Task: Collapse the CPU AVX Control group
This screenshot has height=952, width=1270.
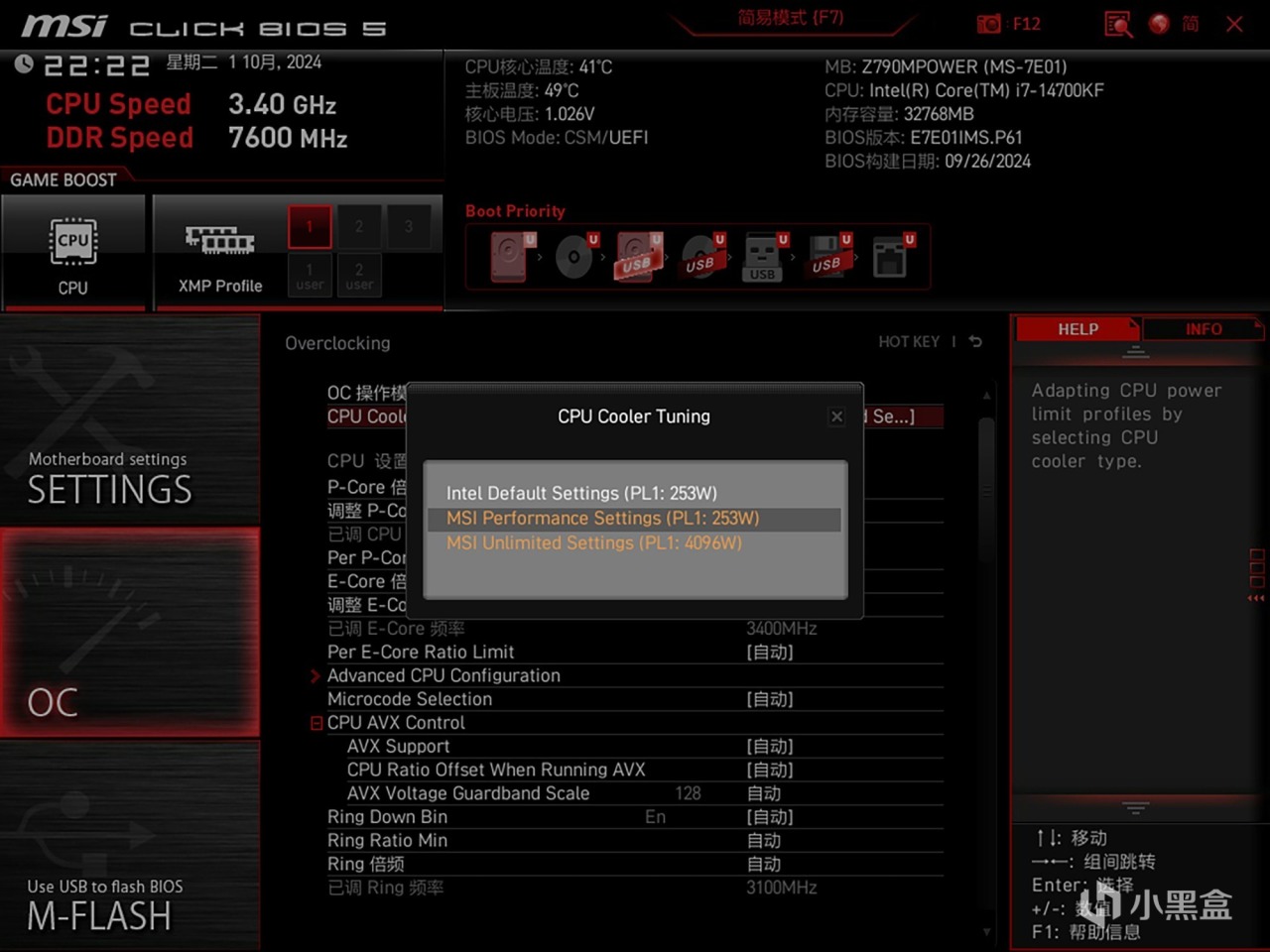Action: coord(317,723)
